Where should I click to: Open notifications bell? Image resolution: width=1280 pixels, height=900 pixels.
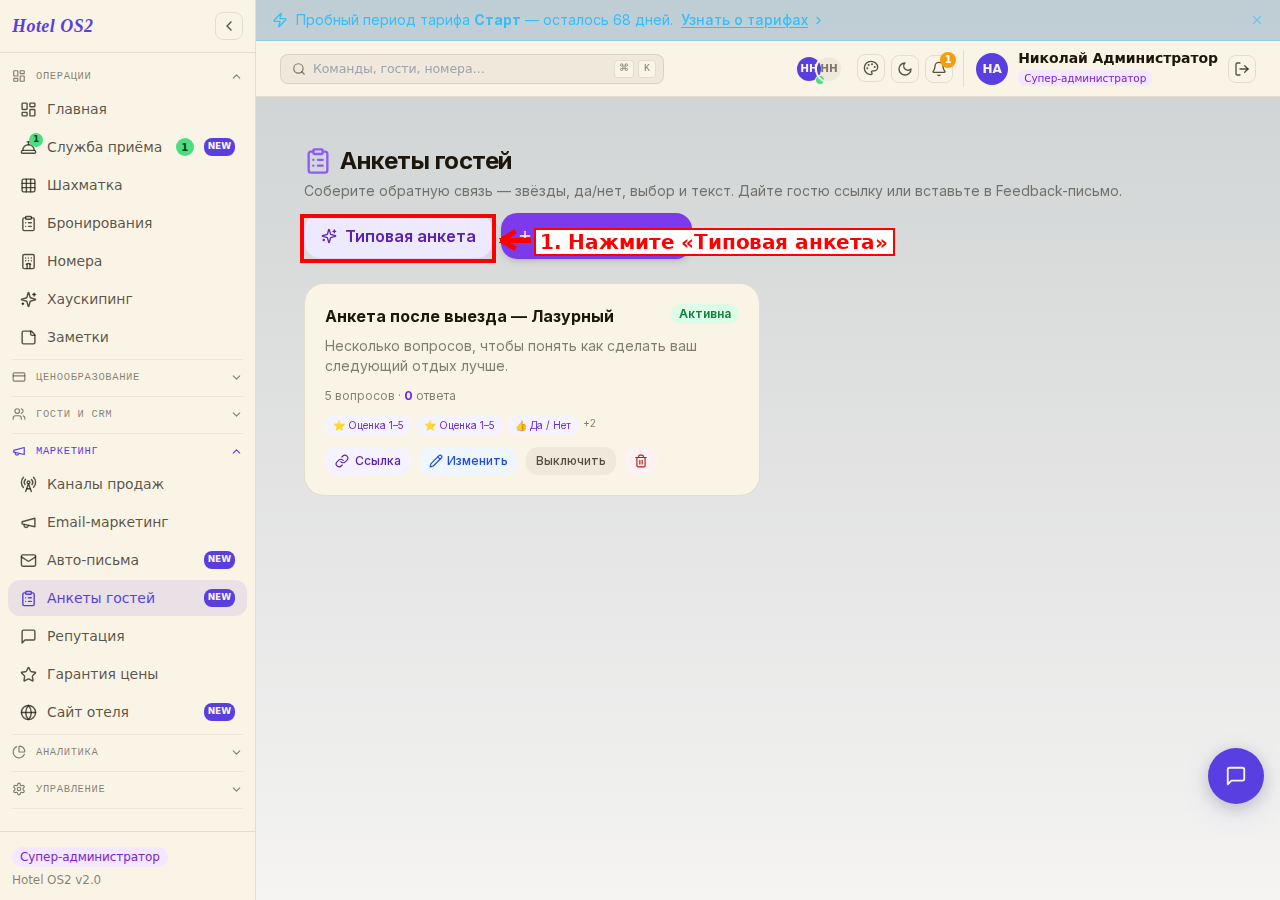coord(939,68)
